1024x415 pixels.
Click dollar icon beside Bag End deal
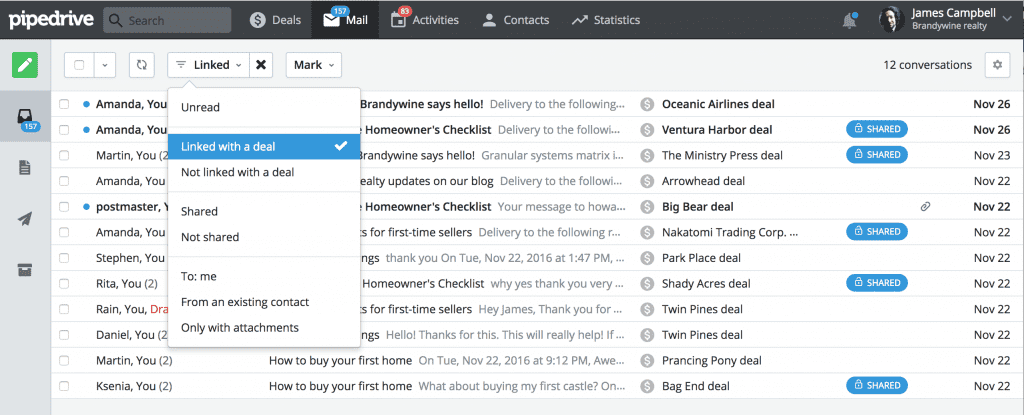[x=647, y=386]
